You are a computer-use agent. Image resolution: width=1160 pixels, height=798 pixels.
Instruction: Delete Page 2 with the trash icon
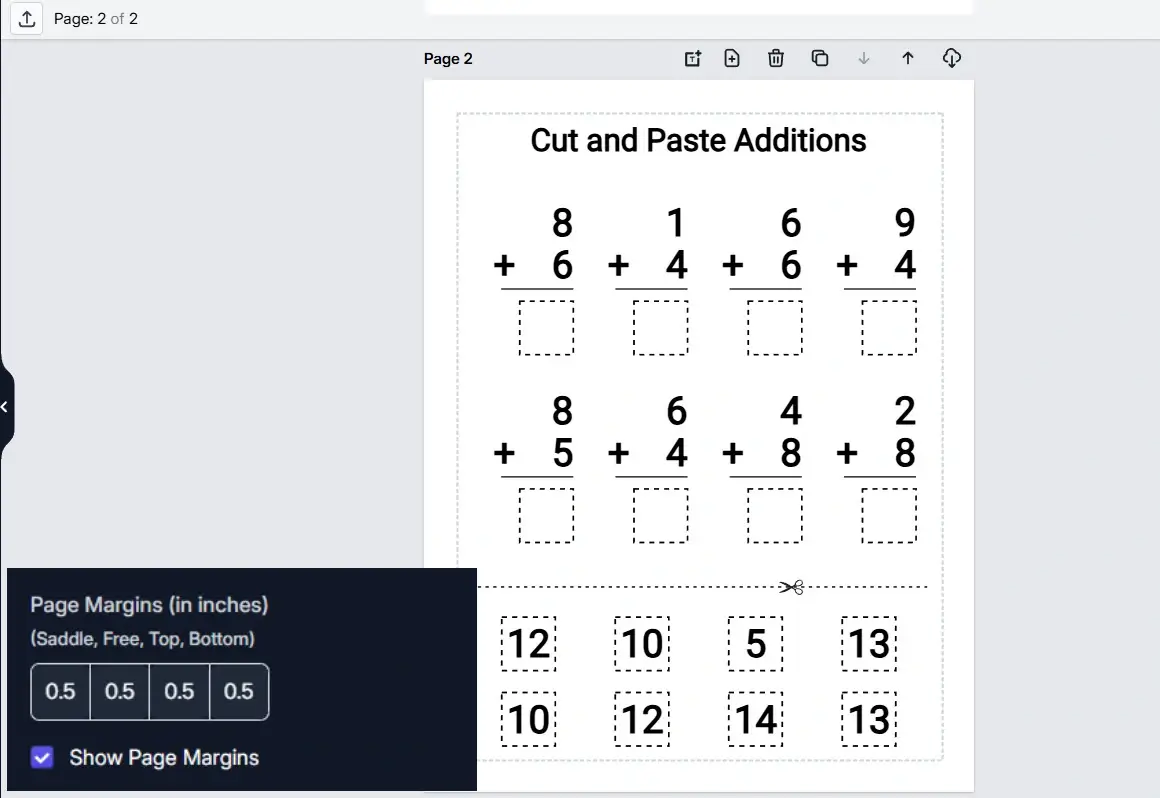[775, 58]
